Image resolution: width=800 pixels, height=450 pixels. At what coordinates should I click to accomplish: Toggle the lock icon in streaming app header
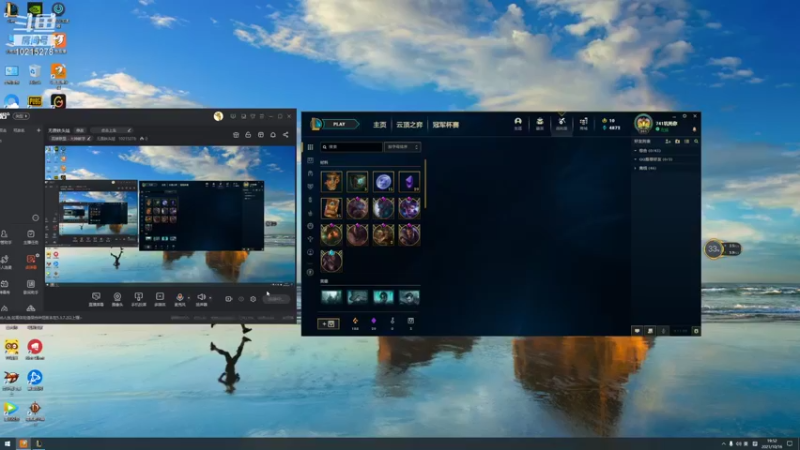(x=248, y=135)
